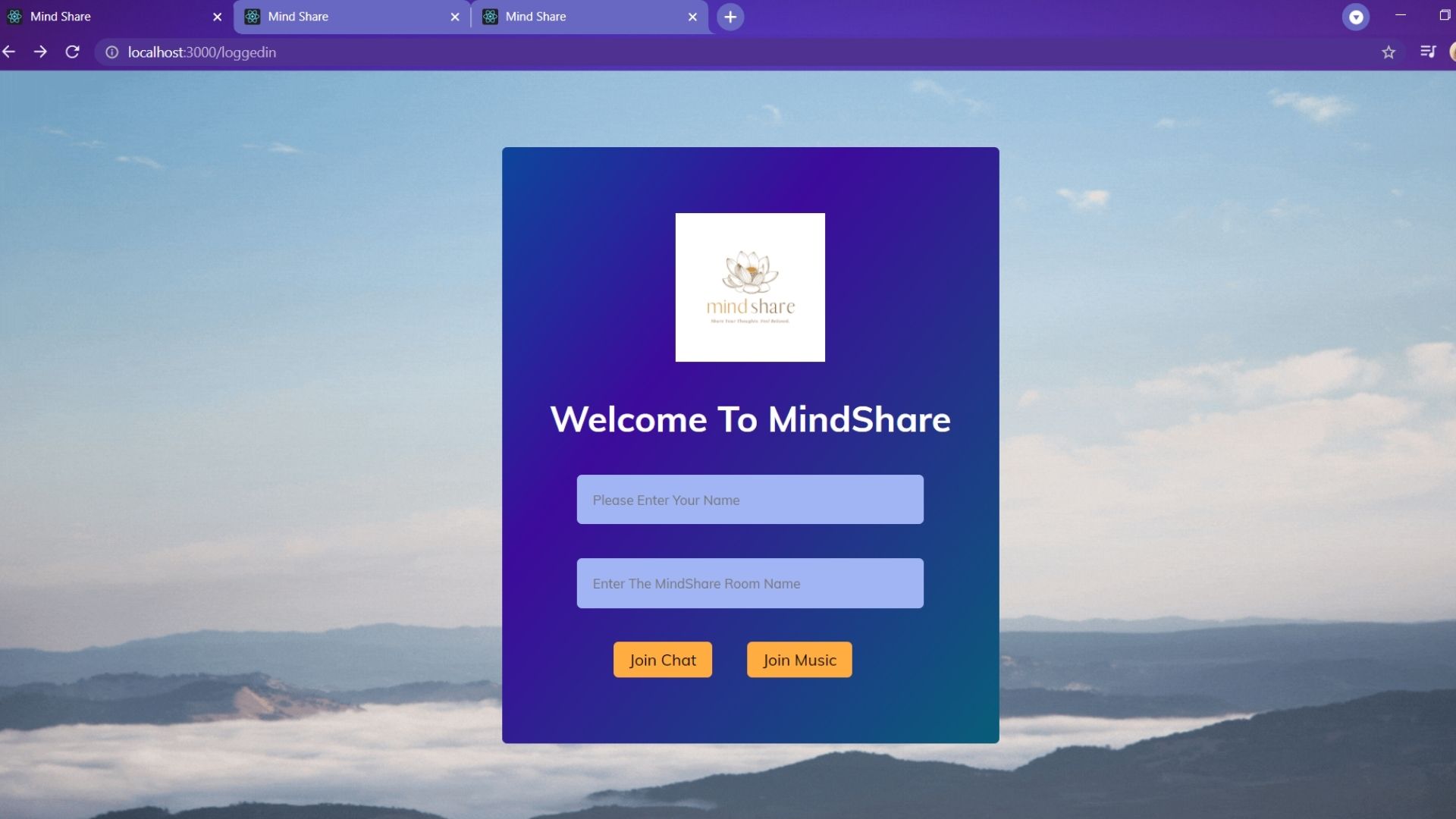1456x819 pixels.
Task: Click the browser back arrow
Action: tap(9, 52)
